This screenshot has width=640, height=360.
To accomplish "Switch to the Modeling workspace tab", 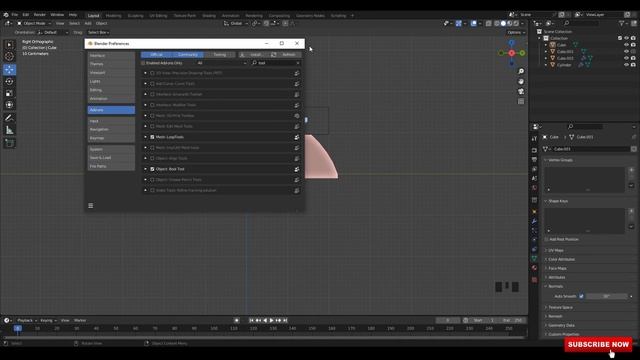I will [113, 16].
